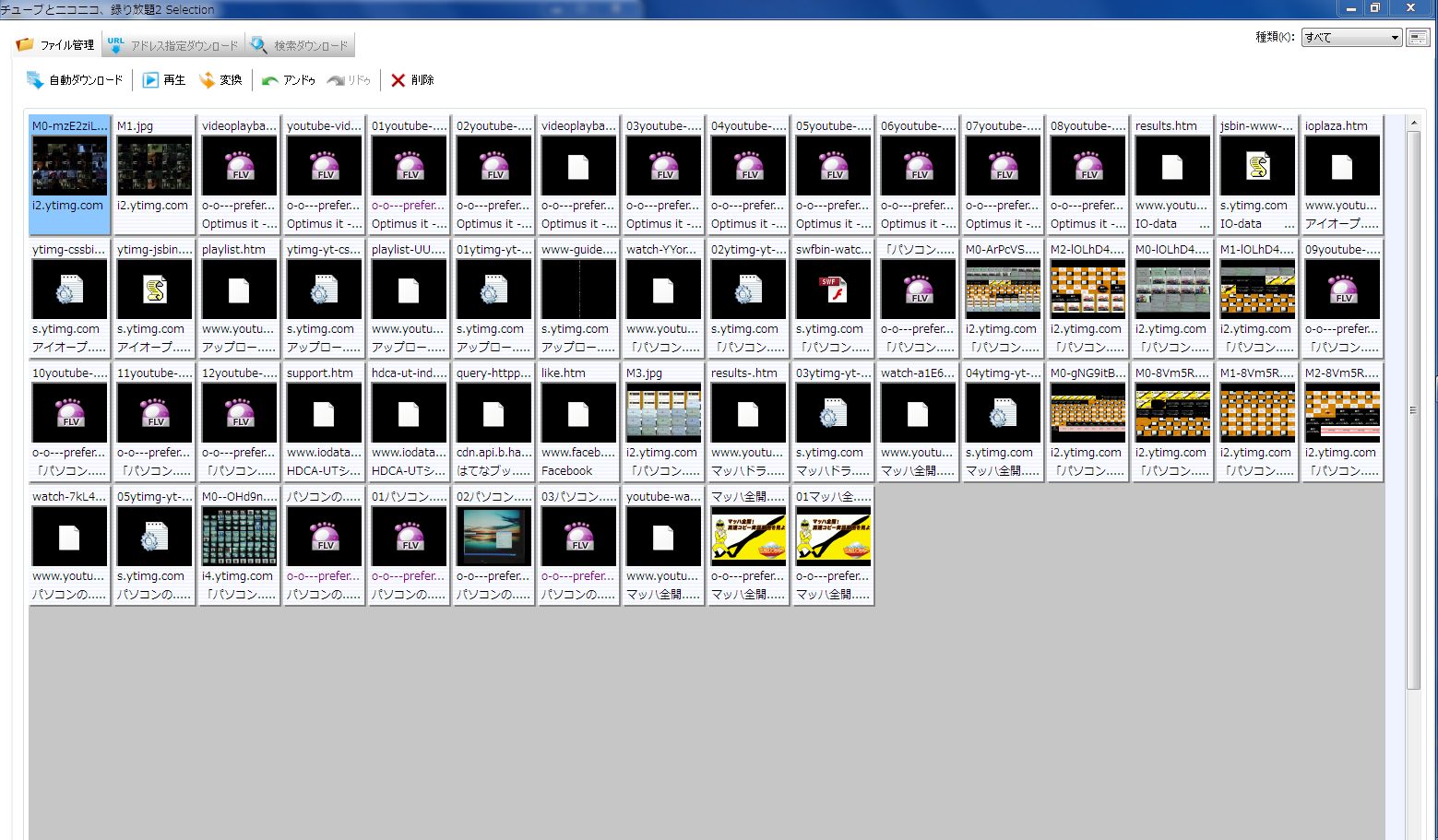This screenshot has height=840, width=1438.
Task: Select the query-httpp... document icon
Action: click(494, 413)
